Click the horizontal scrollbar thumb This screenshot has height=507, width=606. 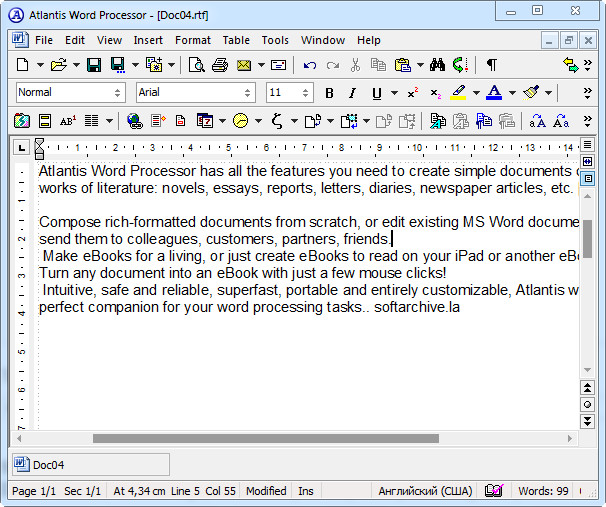(265, 438)
